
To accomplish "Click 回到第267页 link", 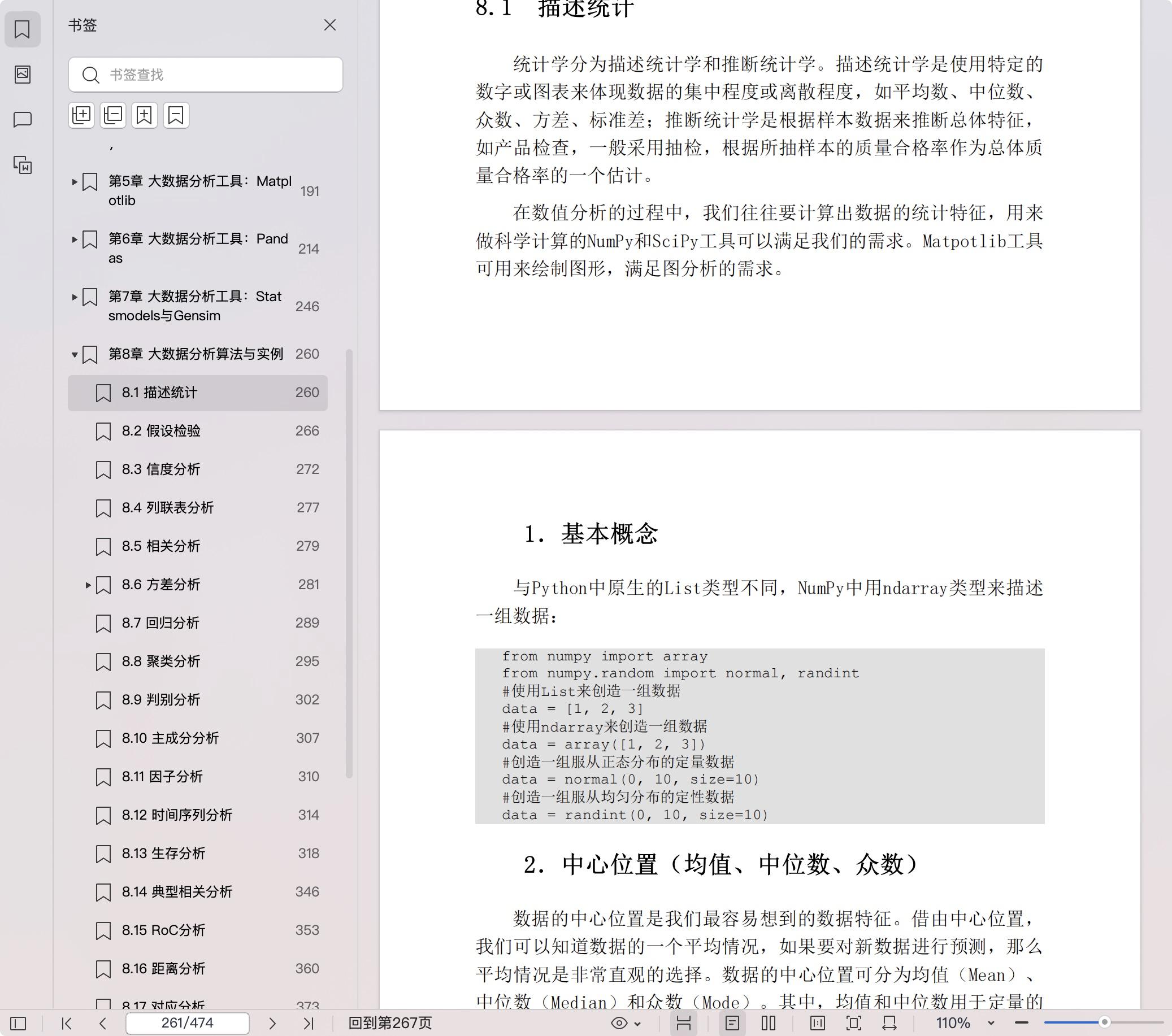I will point(390,1024).
